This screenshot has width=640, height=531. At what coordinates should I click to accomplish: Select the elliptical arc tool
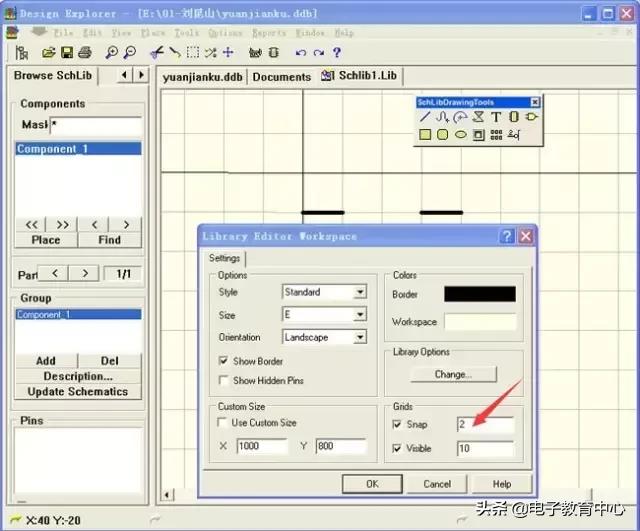tap(460, 117)
